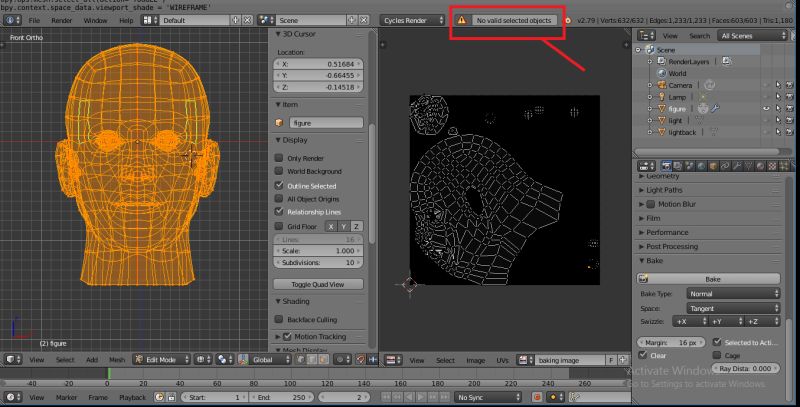
Task: Click the Blender logo icon next to version
Action: (x=568, y=21)
